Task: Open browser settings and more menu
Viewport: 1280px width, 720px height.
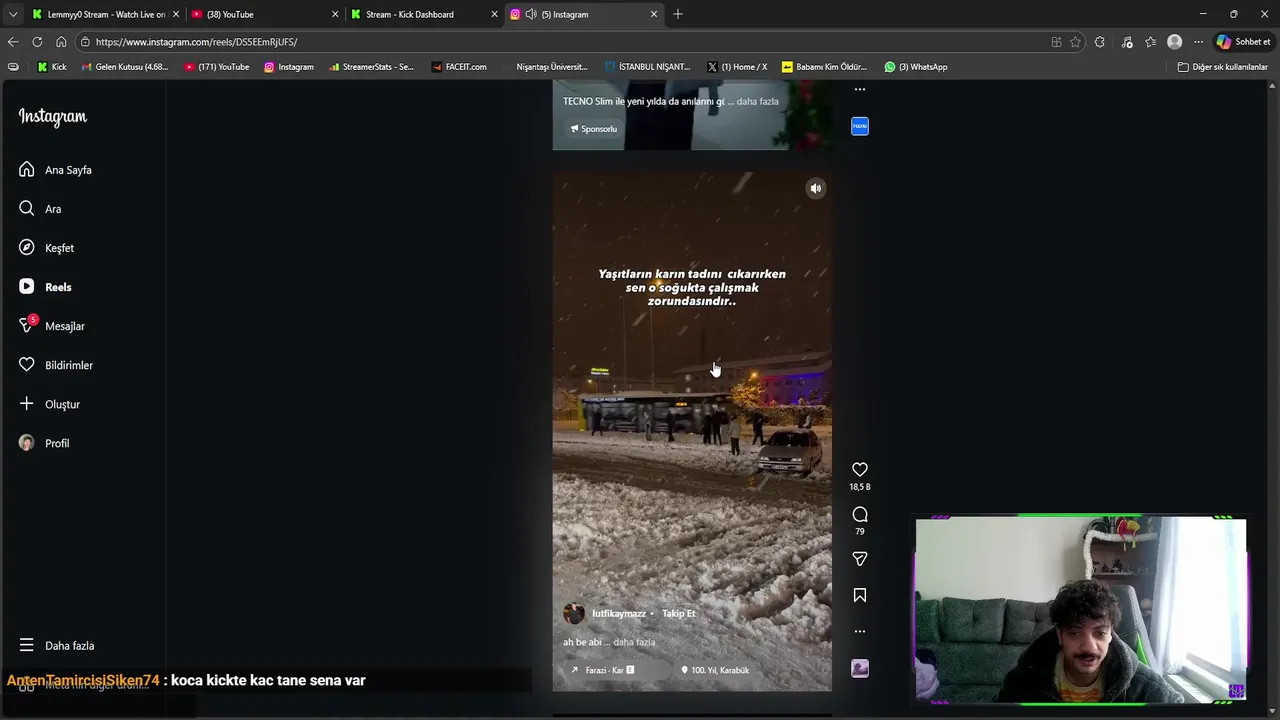Action: coord(1198,42)
